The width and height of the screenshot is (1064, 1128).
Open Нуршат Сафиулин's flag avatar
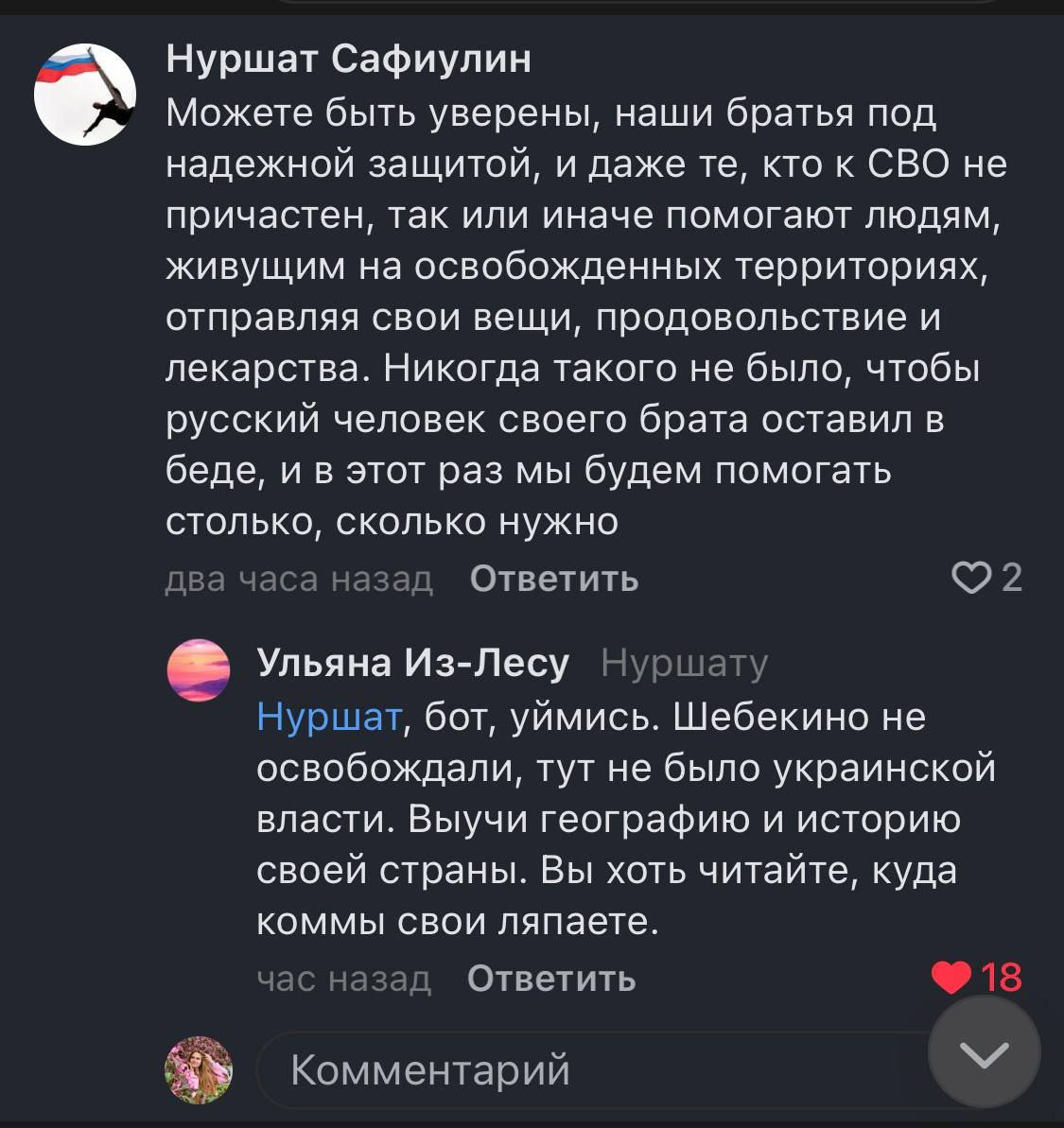point(85,95)
